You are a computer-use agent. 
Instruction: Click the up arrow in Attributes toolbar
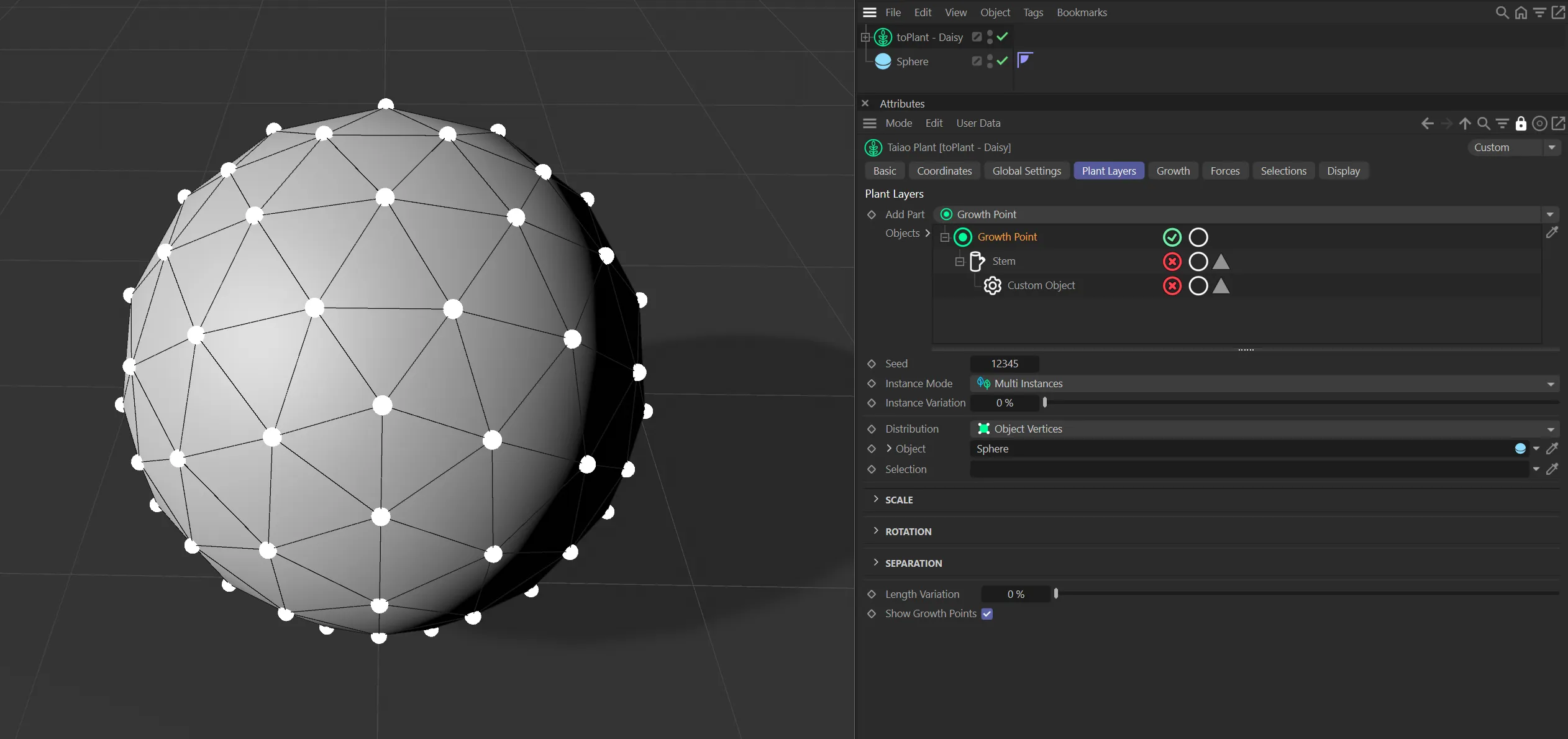pos(1465,123)
